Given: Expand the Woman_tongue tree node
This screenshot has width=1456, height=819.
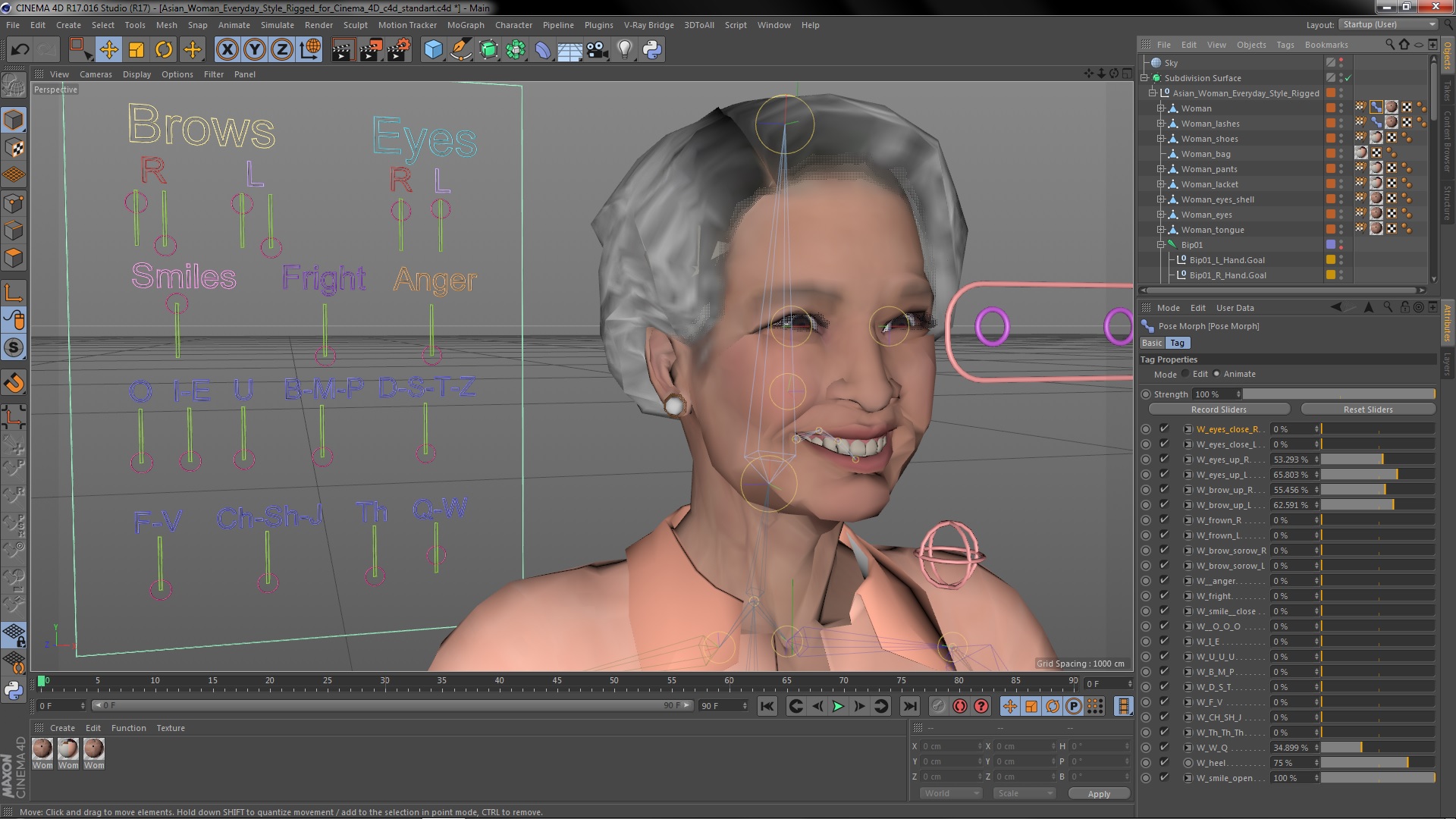Looking at the screenshot, I should pyautogui.click(x=1161, y=230).
